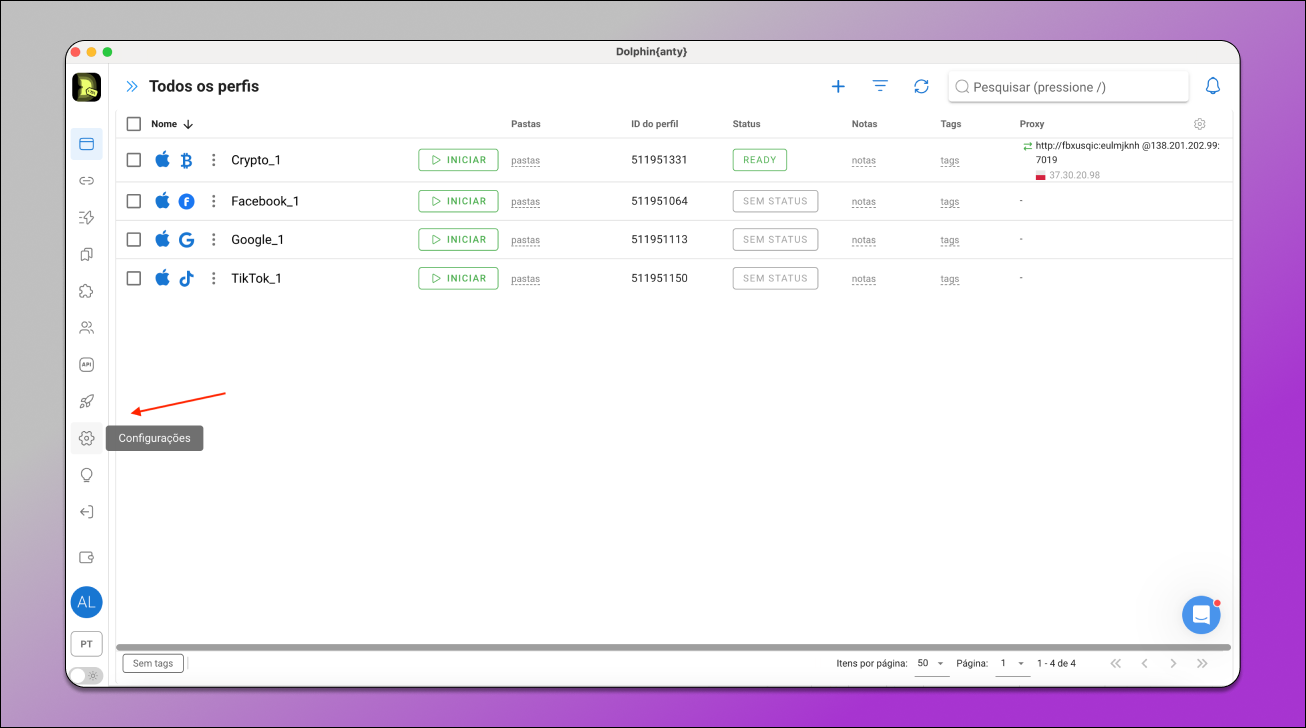
Task: Click the Apple icon on Crypto_1 row
Action: 162,159
